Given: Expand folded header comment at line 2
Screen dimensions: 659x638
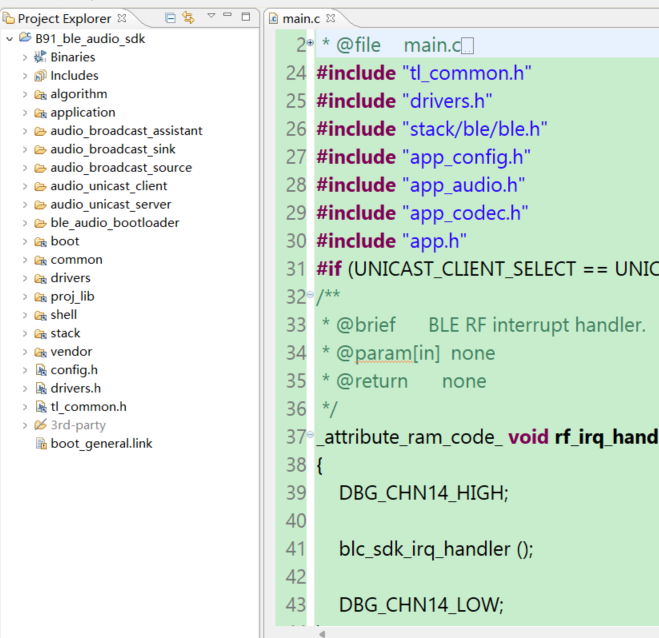Looking at the screenshot, I should click(x=310, y=44).
